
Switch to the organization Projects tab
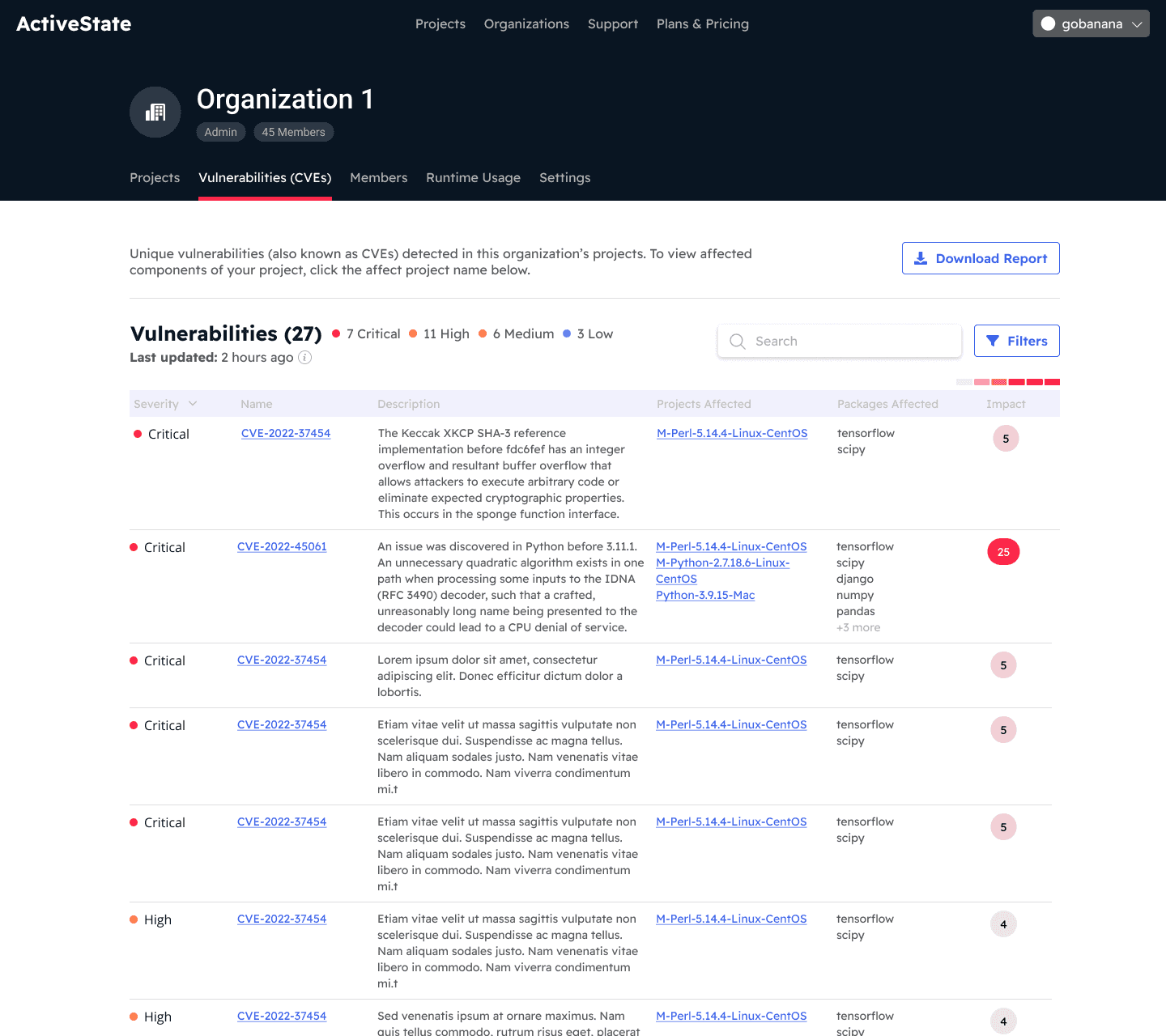(155, 177)
